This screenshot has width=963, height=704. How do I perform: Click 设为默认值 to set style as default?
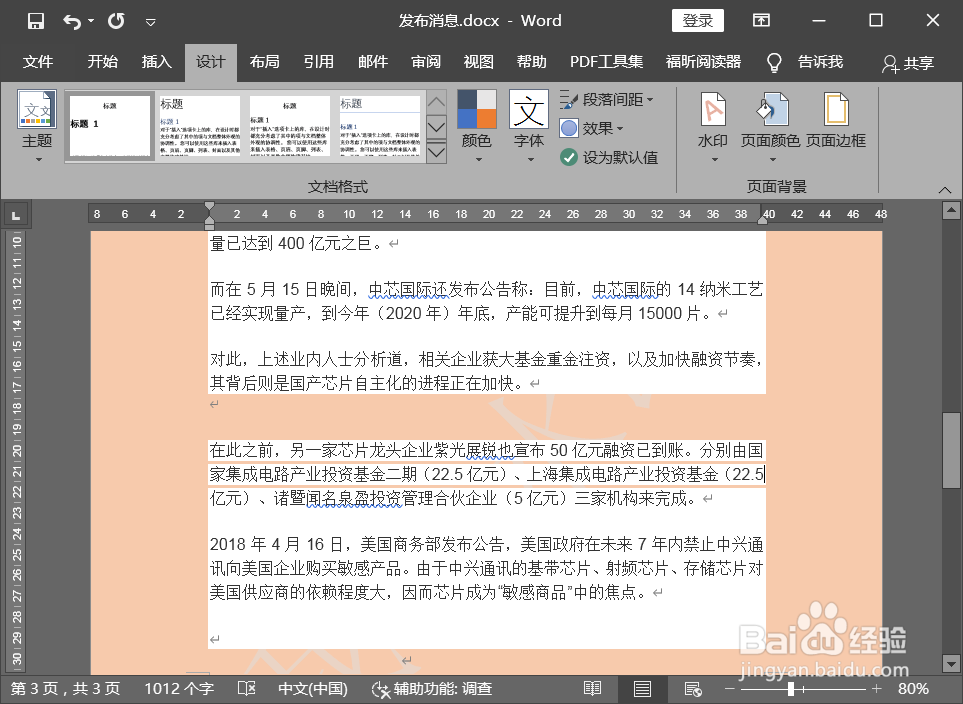[x=620, y=157]
